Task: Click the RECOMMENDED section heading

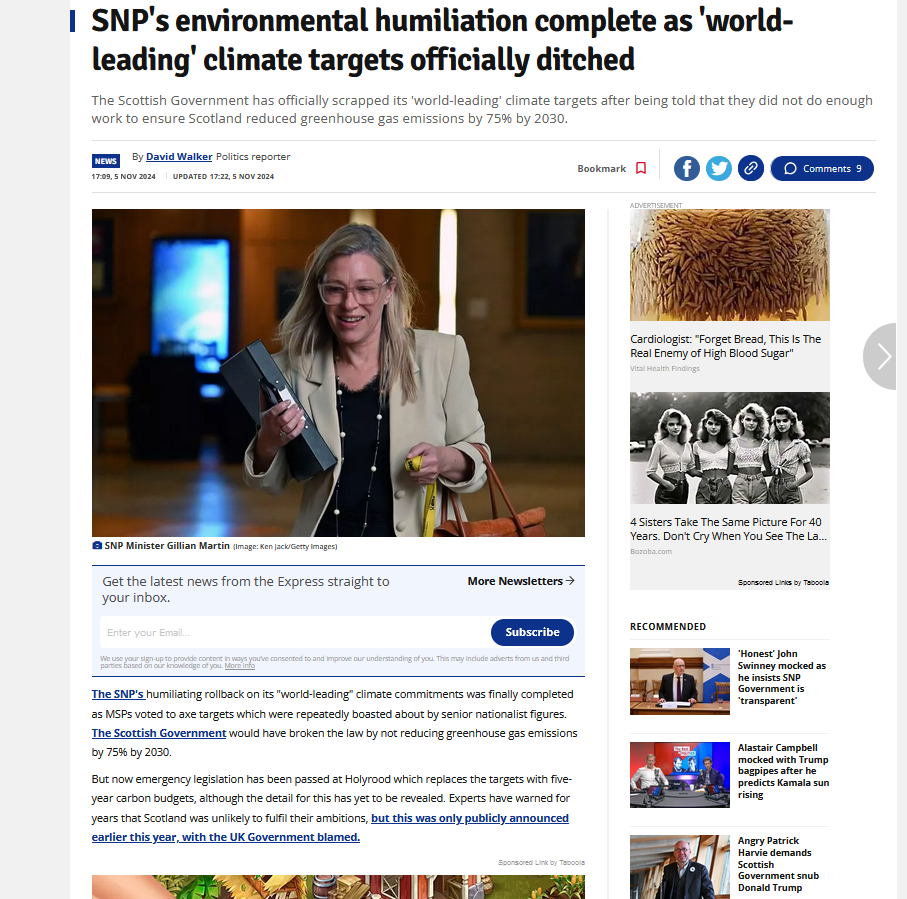Action: [668, 627]
